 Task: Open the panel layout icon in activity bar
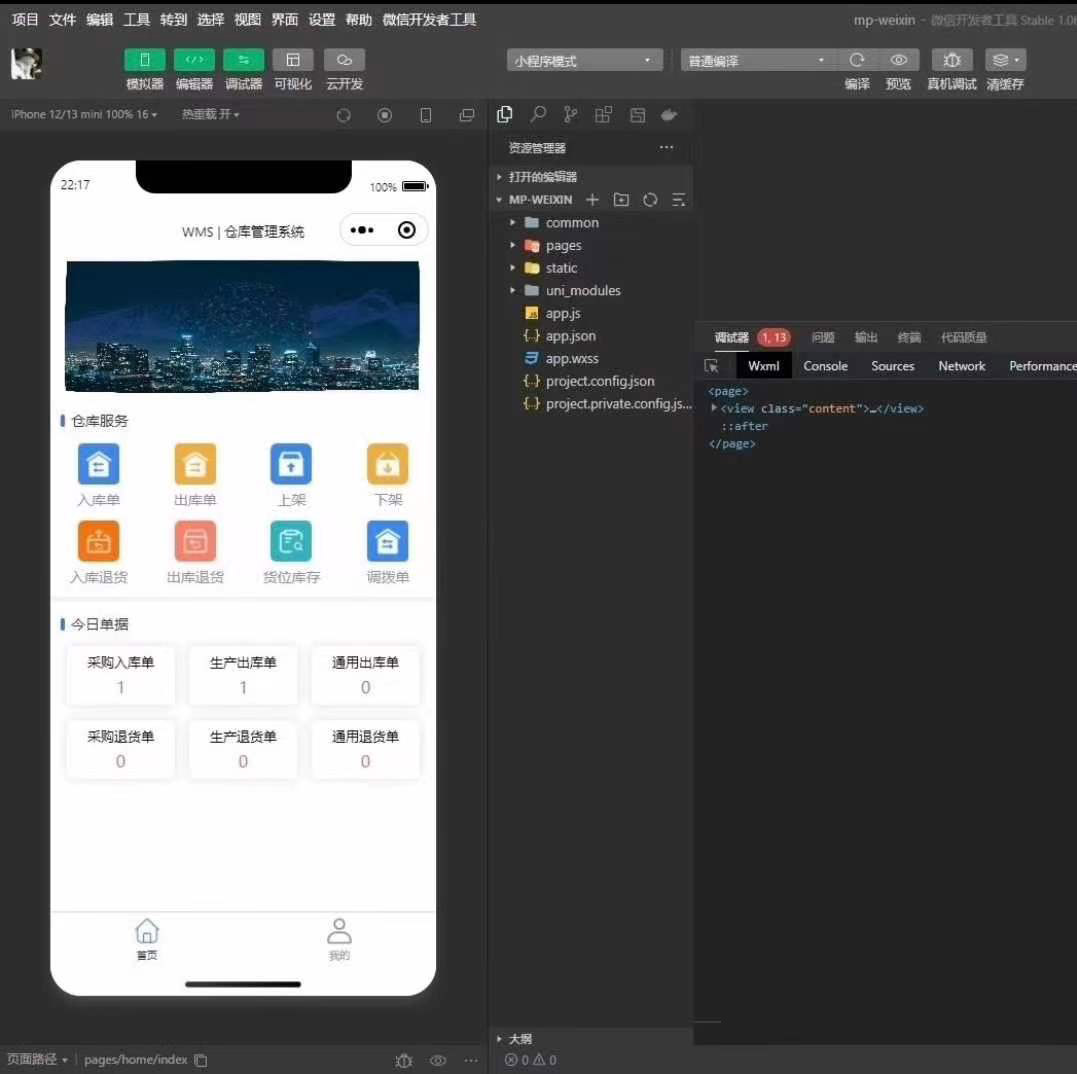(x=637, y=115)
